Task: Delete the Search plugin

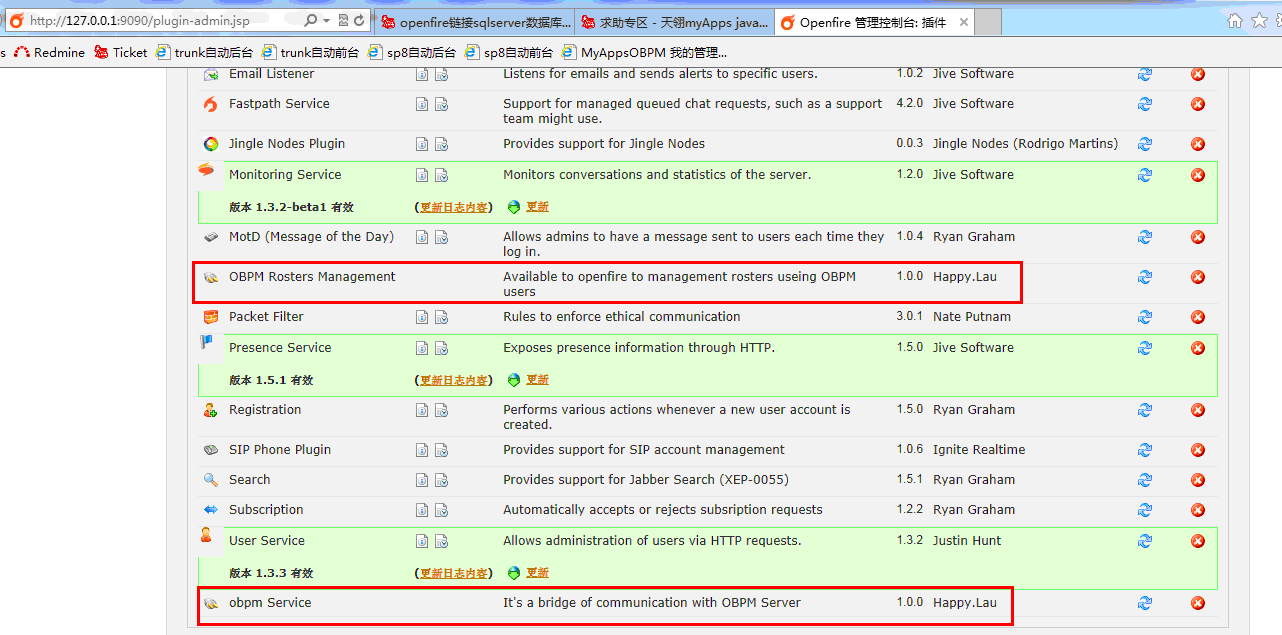Action: tap(1198, 480)
